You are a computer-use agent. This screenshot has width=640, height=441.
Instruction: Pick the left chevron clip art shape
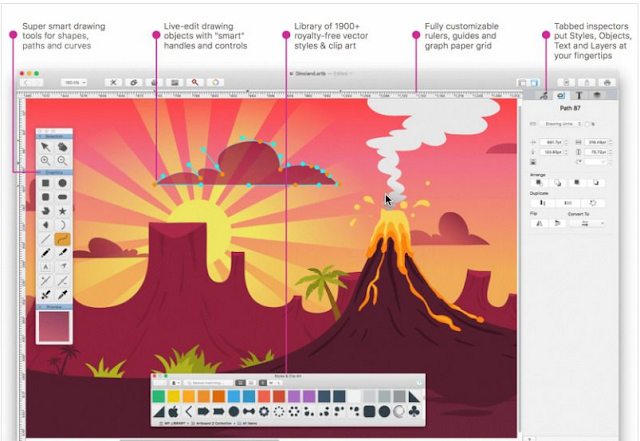click(188, 412)
